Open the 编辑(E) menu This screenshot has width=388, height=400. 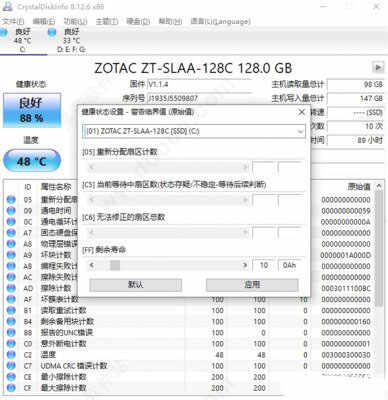44,21
